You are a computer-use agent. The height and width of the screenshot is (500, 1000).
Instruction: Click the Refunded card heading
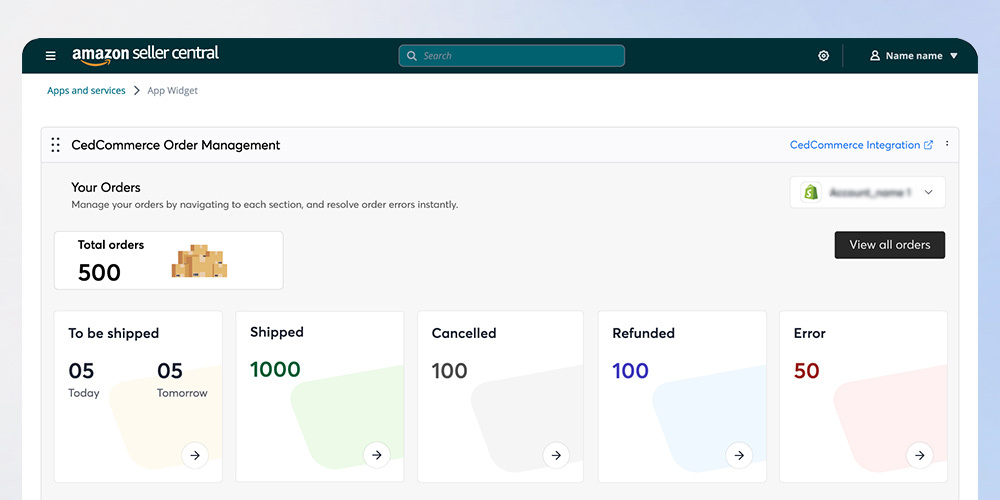pos(643,333)
